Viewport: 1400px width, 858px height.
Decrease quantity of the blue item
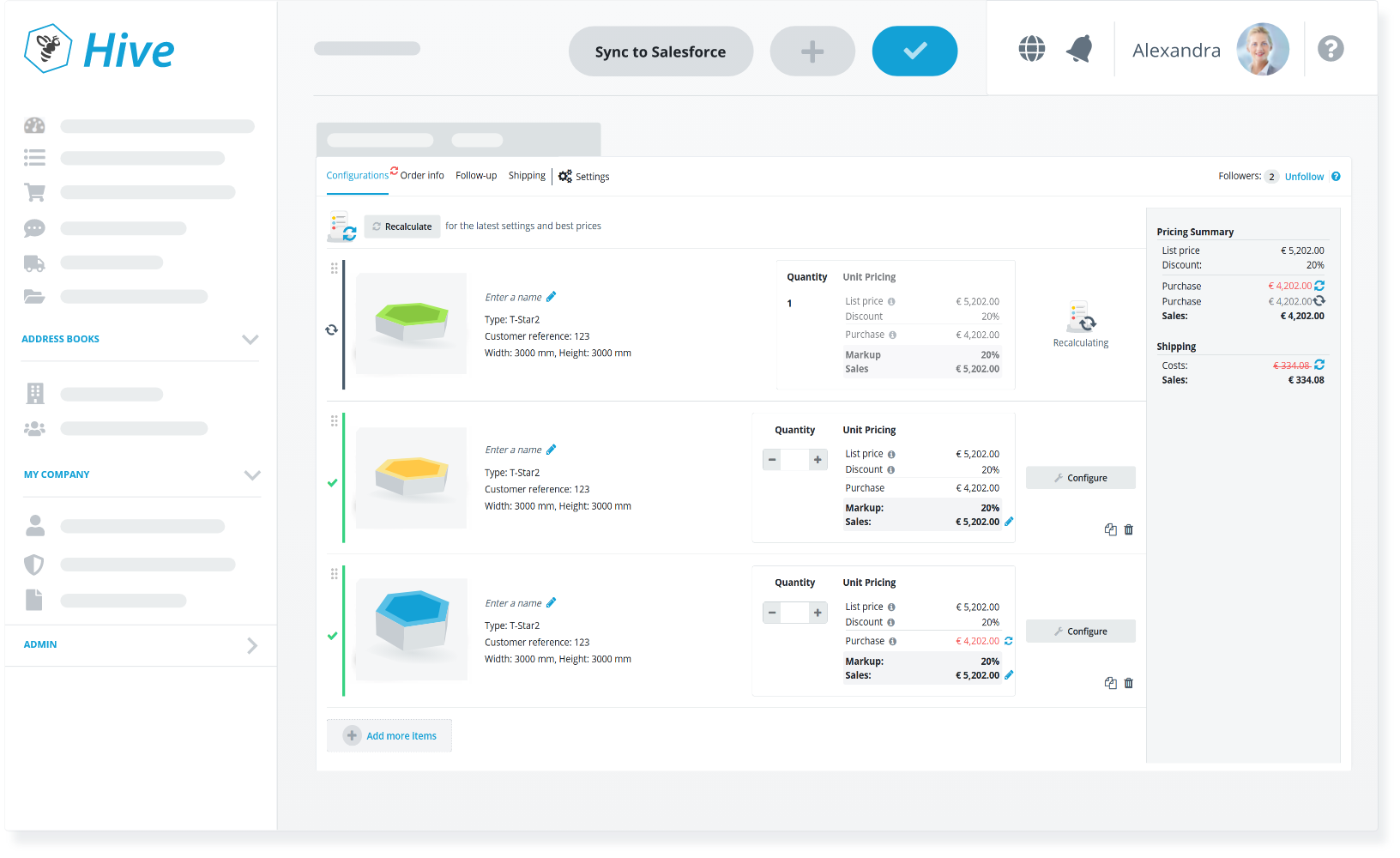point(772,613)
